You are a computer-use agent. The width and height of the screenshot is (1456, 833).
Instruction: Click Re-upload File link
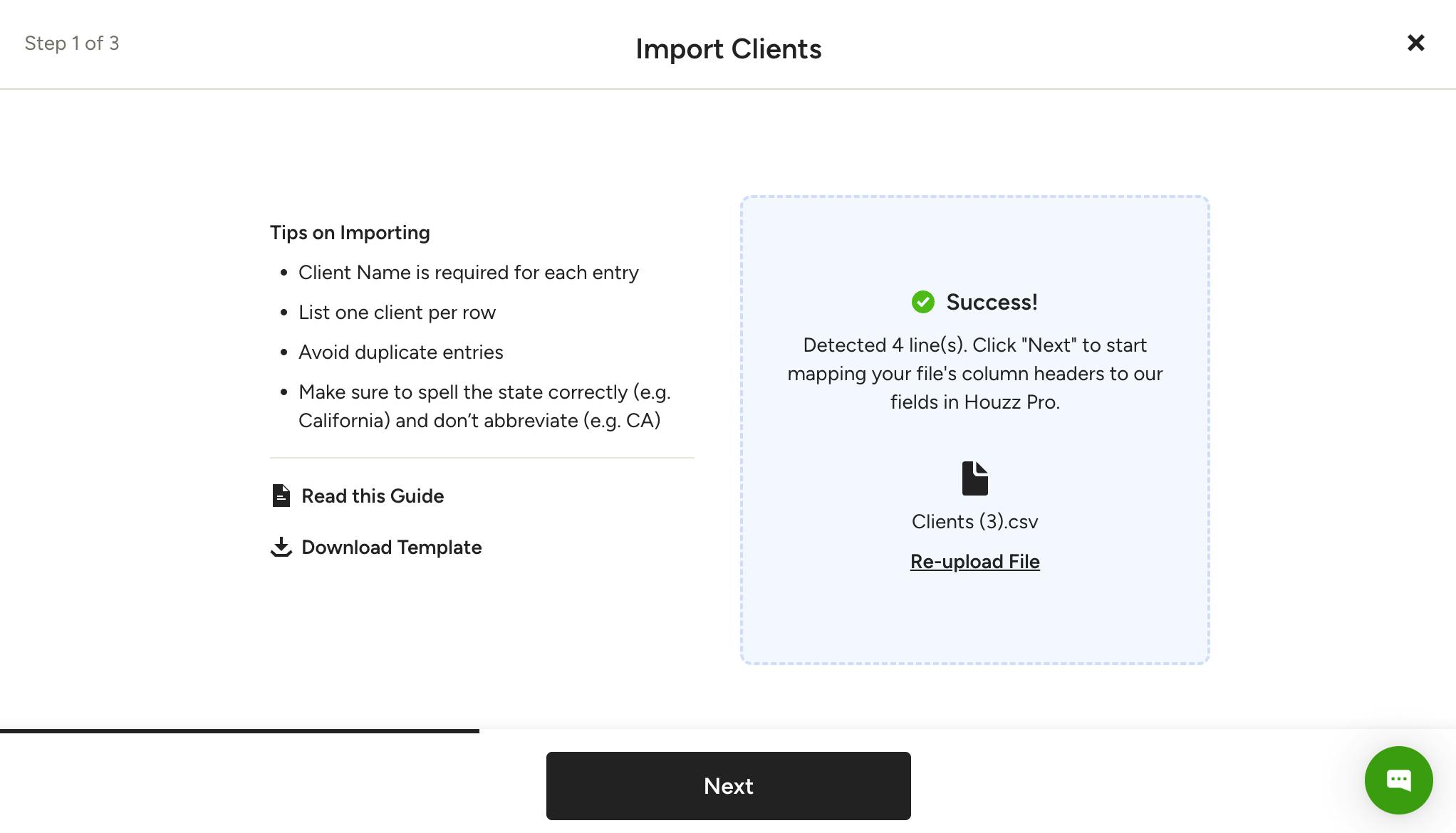pos(974,562)
